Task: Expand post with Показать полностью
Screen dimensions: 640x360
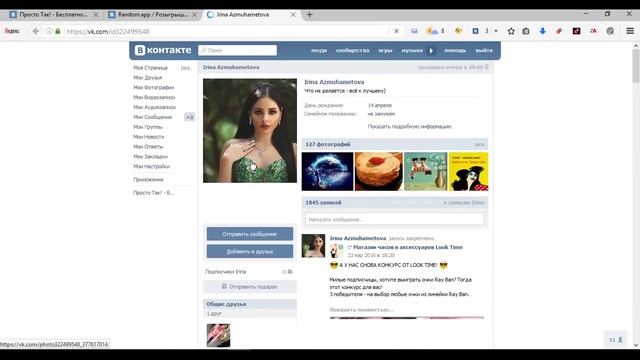Action: pos(361,310)
